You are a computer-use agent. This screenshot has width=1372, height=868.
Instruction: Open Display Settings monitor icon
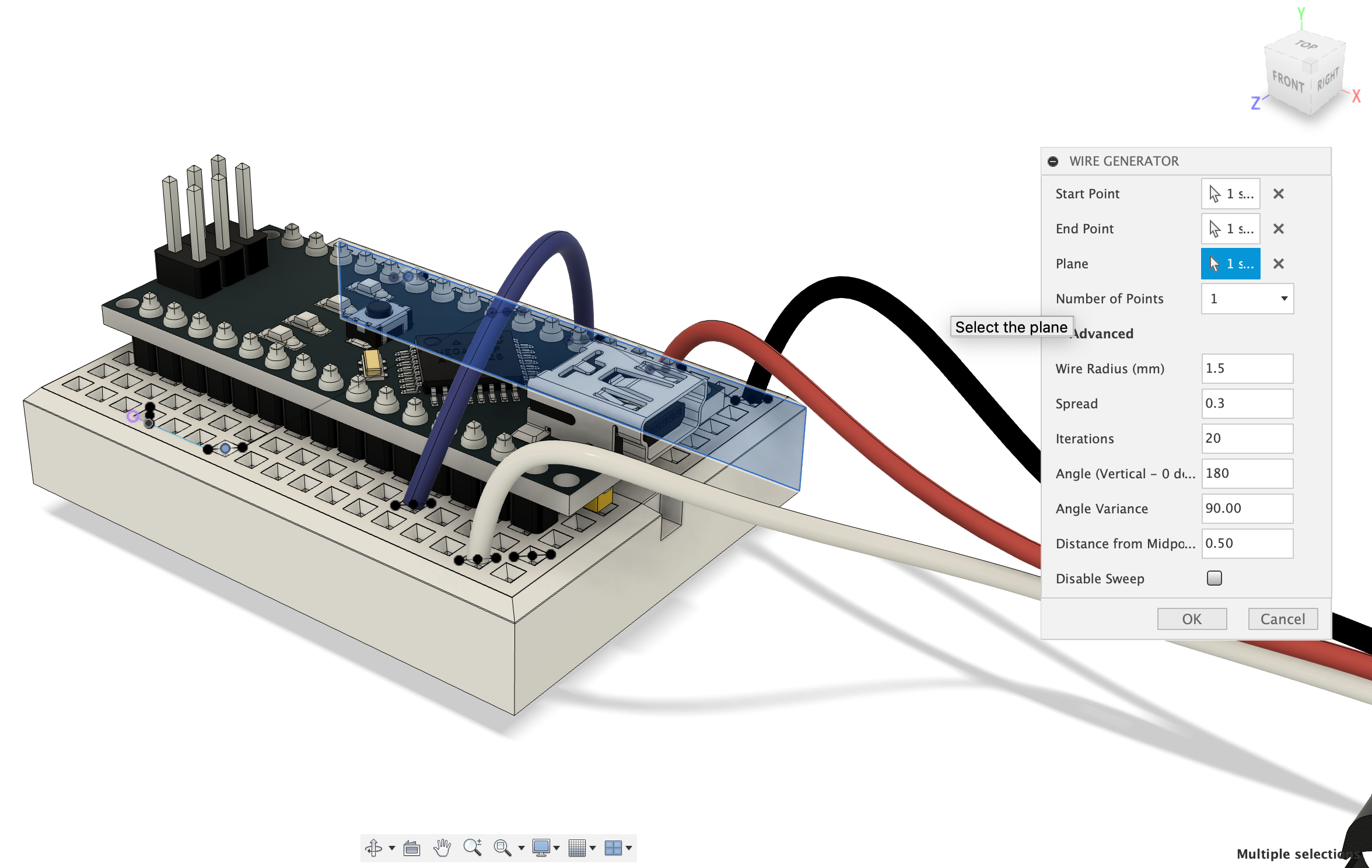541,848
